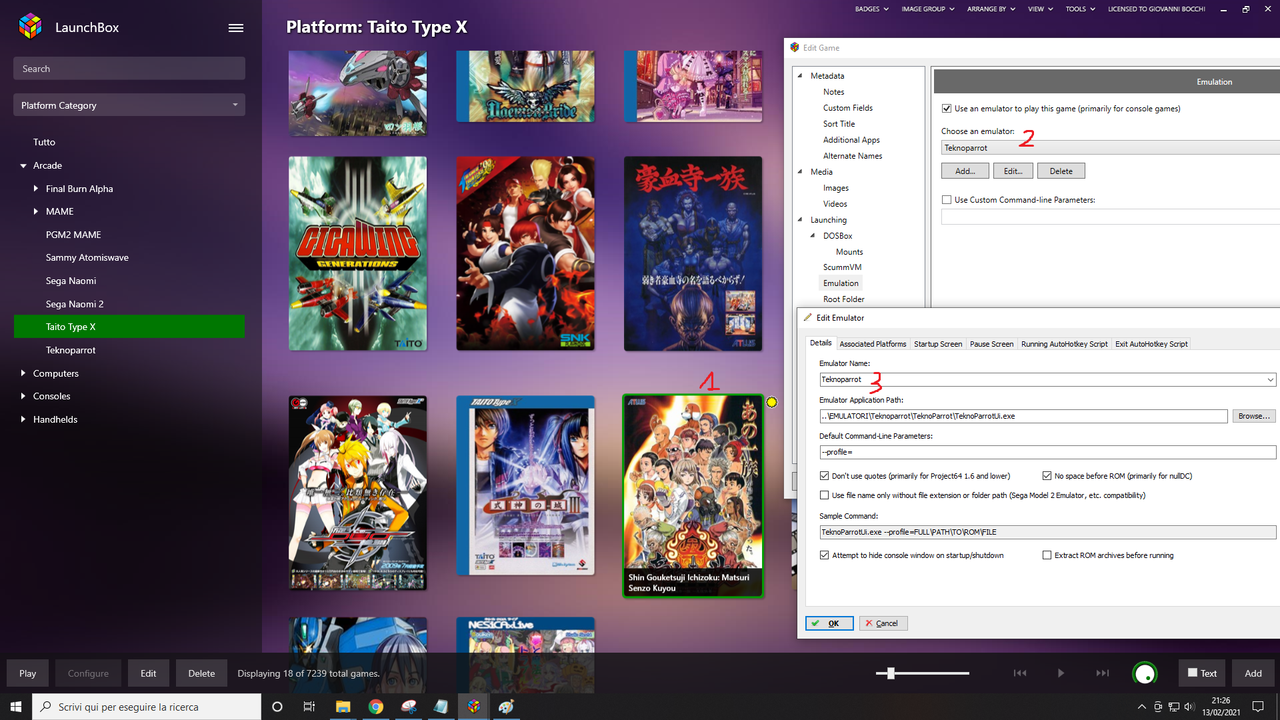Image resolution: width=1280 pixels, height=720 pixels.
Task: Click the yellow dot beside selected game
Action: (x=771, y=402)
